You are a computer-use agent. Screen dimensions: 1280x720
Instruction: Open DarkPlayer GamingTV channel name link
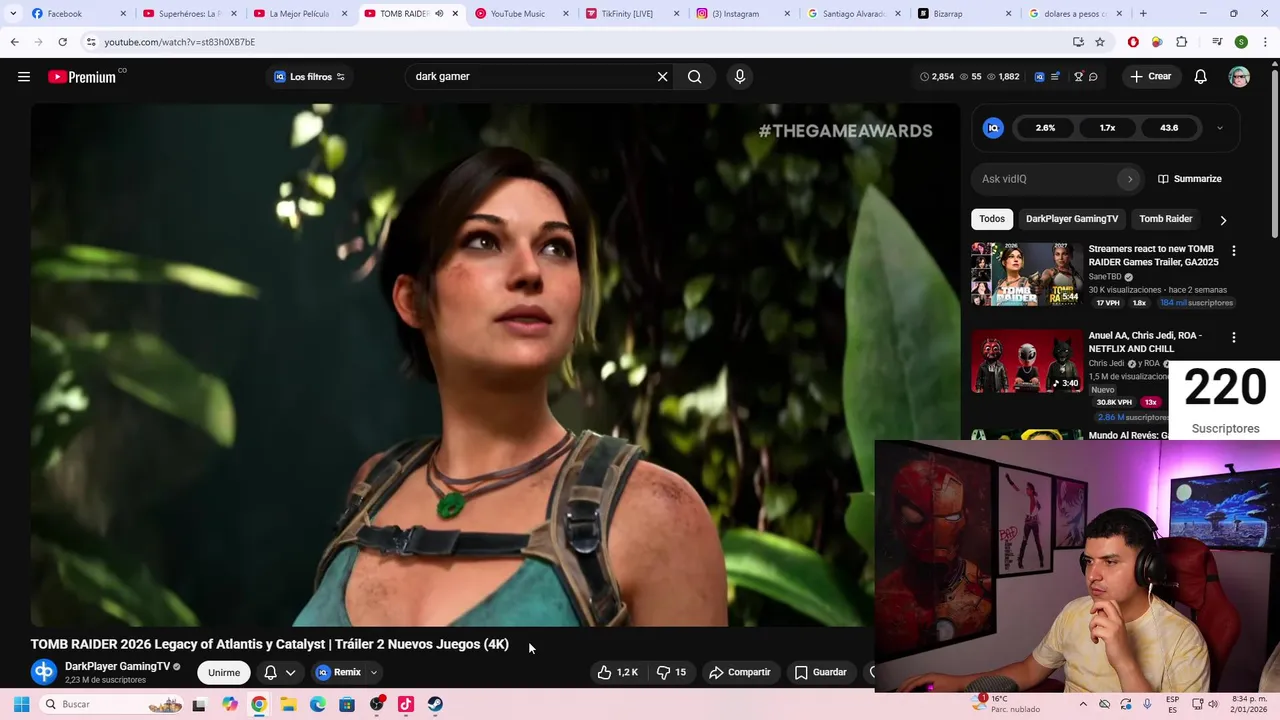[x=117, y=666]
